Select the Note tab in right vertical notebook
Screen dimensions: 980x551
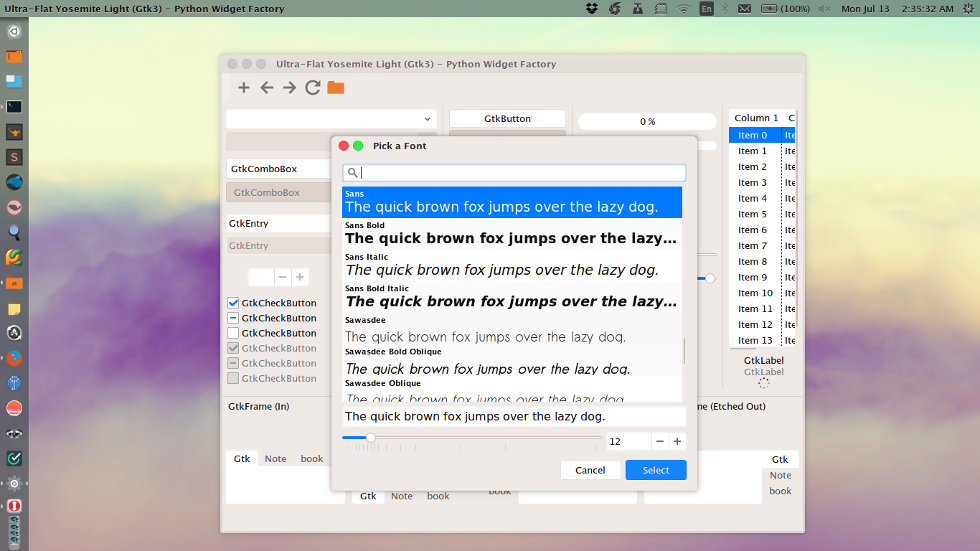click(x=780, y=475)
